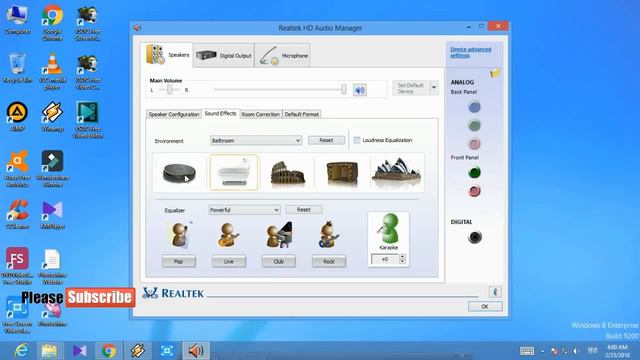Open the Environment dropdown showing Bathroom
This screenshot has width=640, height=360.
[x=256, y=140]
